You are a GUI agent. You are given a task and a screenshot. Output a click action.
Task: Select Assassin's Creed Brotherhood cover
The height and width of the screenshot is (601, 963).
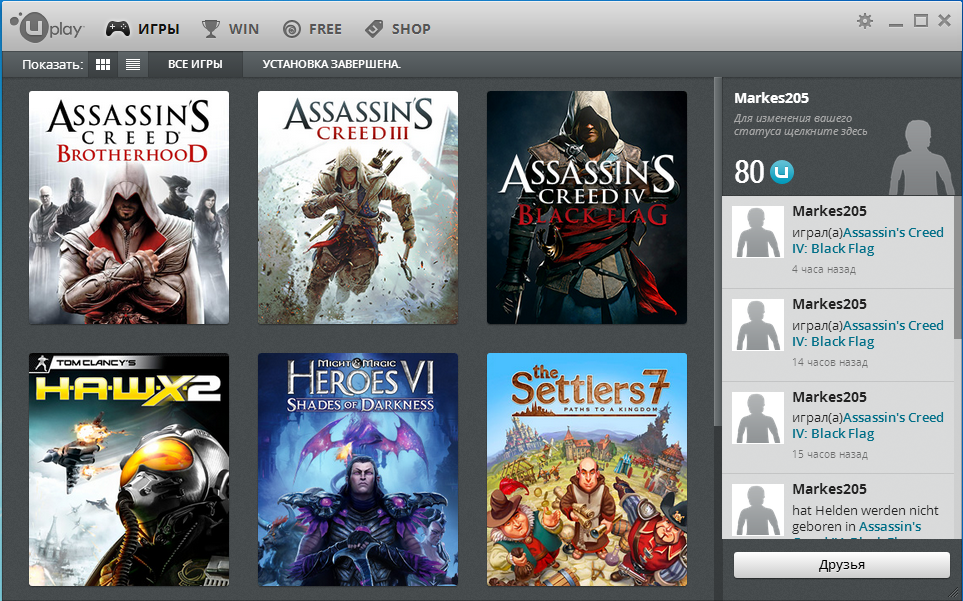point(129,207)
